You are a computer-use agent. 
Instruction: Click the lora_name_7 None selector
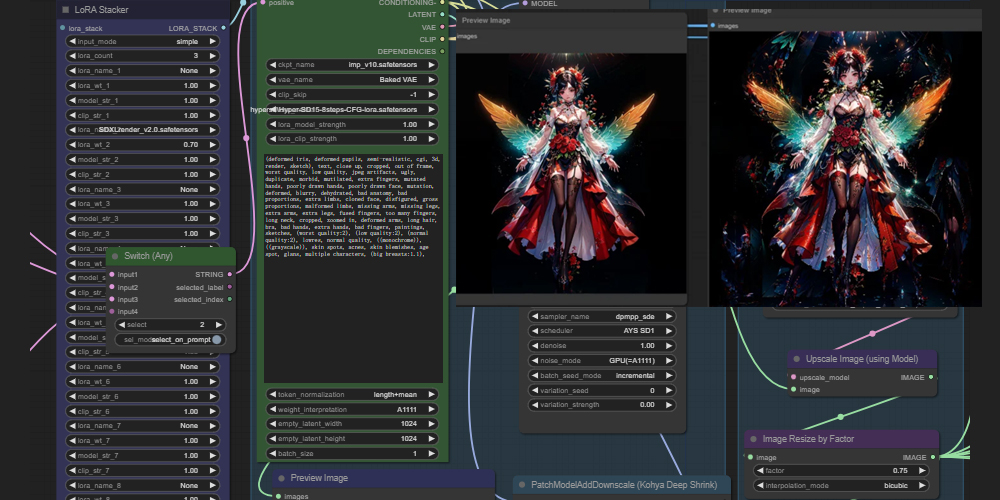pyautogui.click(x=142, y=426)
